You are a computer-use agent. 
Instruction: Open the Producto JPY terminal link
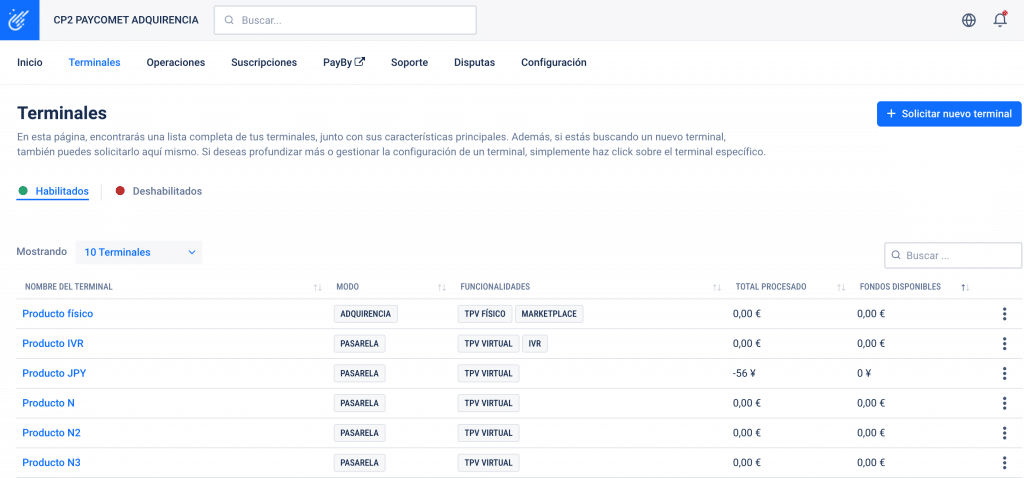pos(54,374)
